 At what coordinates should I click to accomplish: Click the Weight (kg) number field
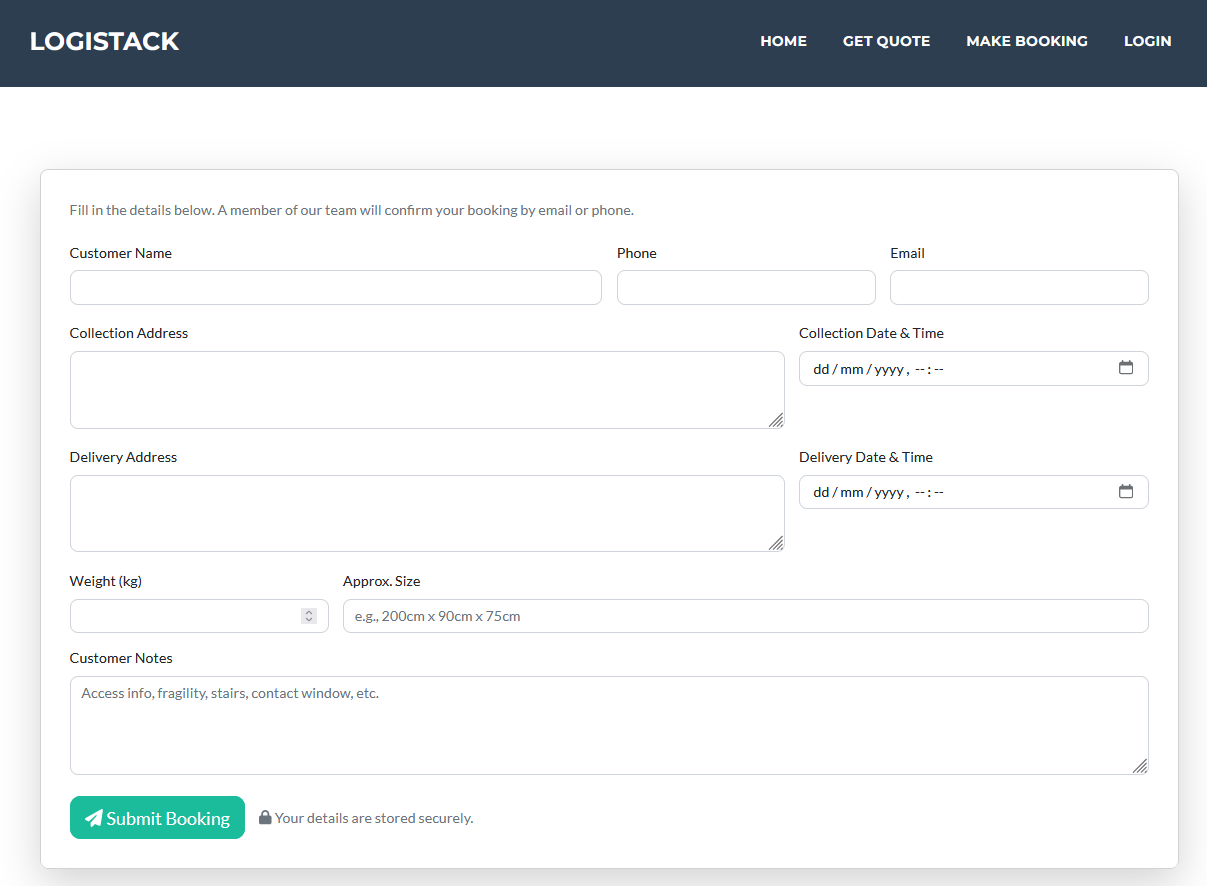click(x=185, y=616)
